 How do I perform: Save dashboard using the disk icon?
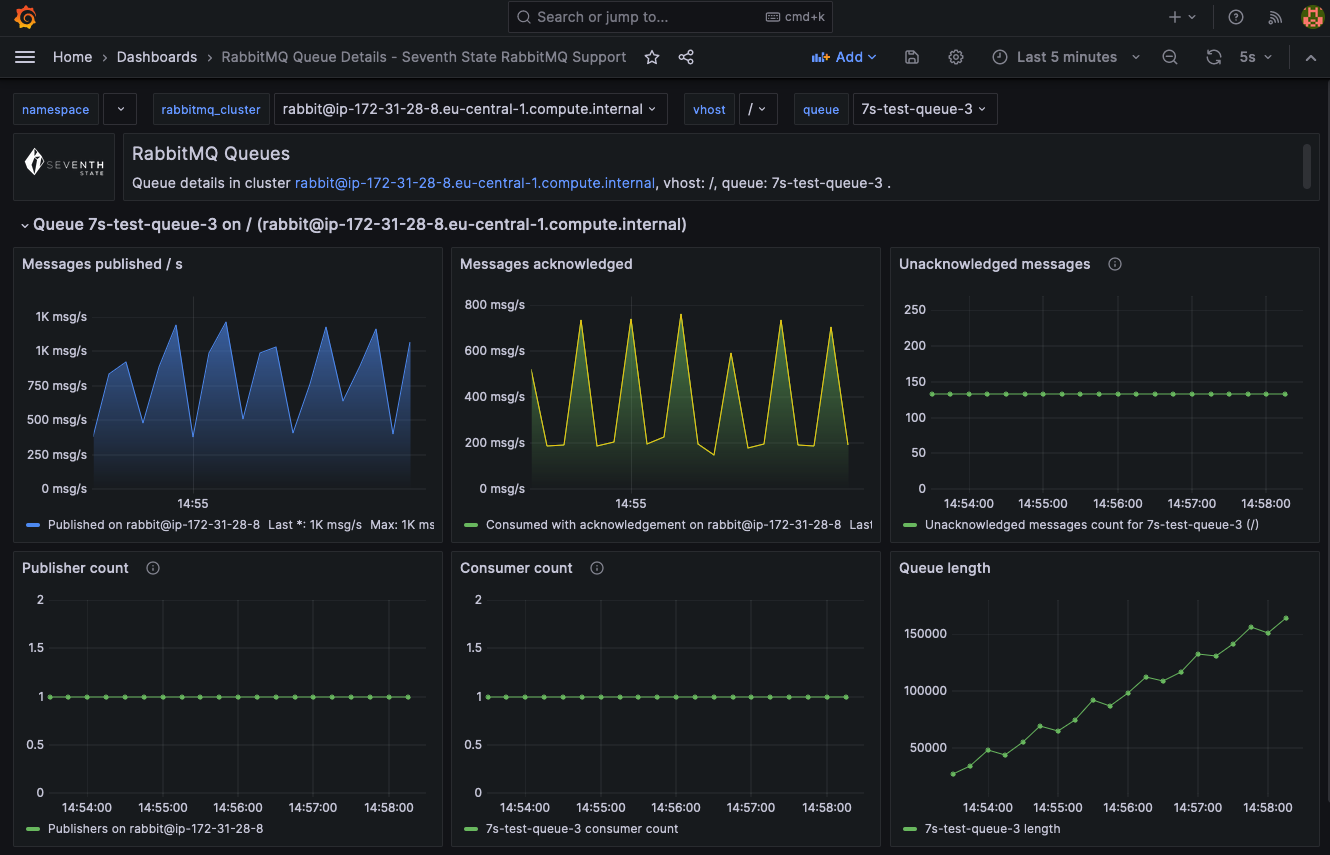tap(912, 57)
